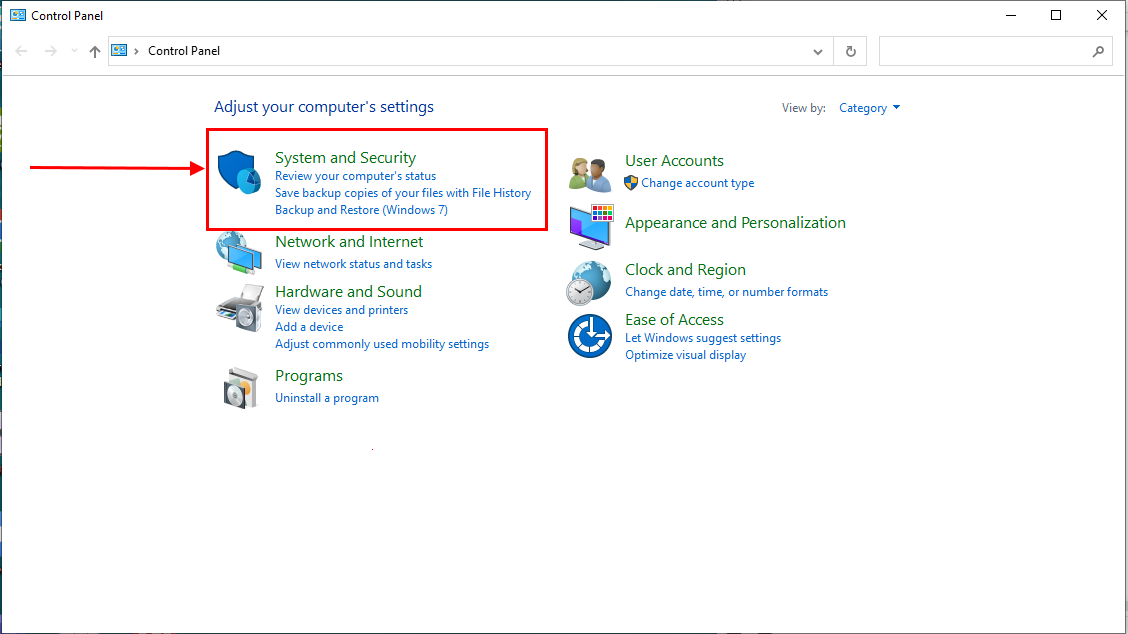Select the Add a device link
The image size is (1128, 634).
point(309,327)
